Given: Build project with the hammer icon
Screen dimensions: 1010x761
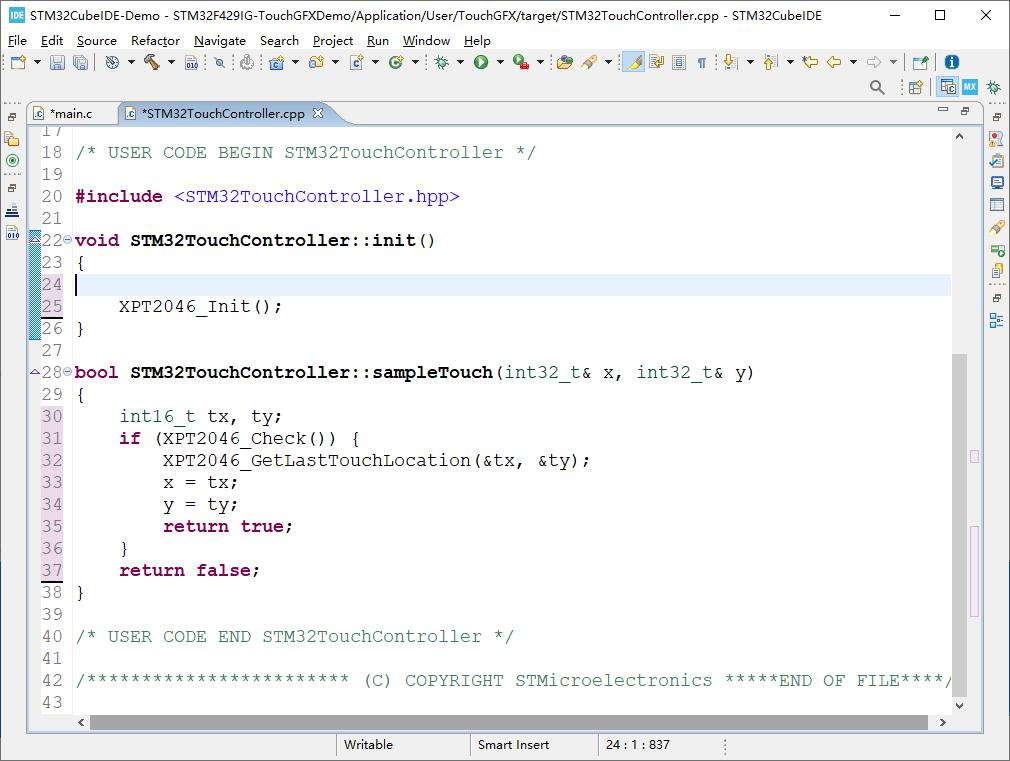Looking at the screenshot, I should (151, 62).
